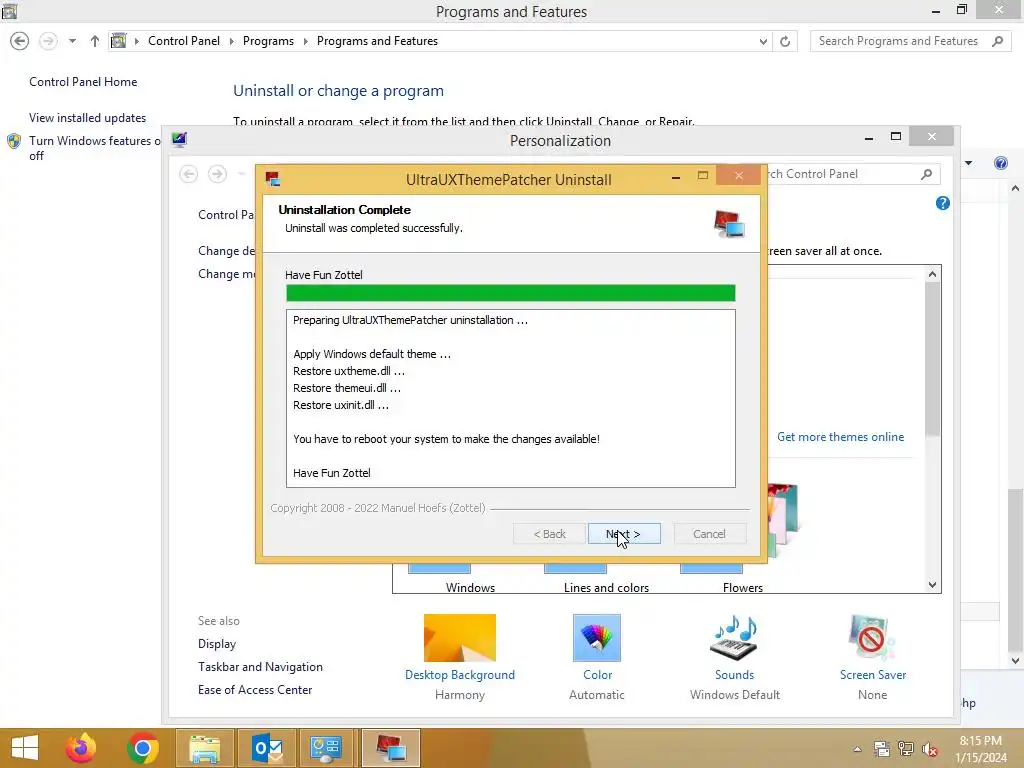
Task: Show hidden system tray icons
Action: (857, 749)
